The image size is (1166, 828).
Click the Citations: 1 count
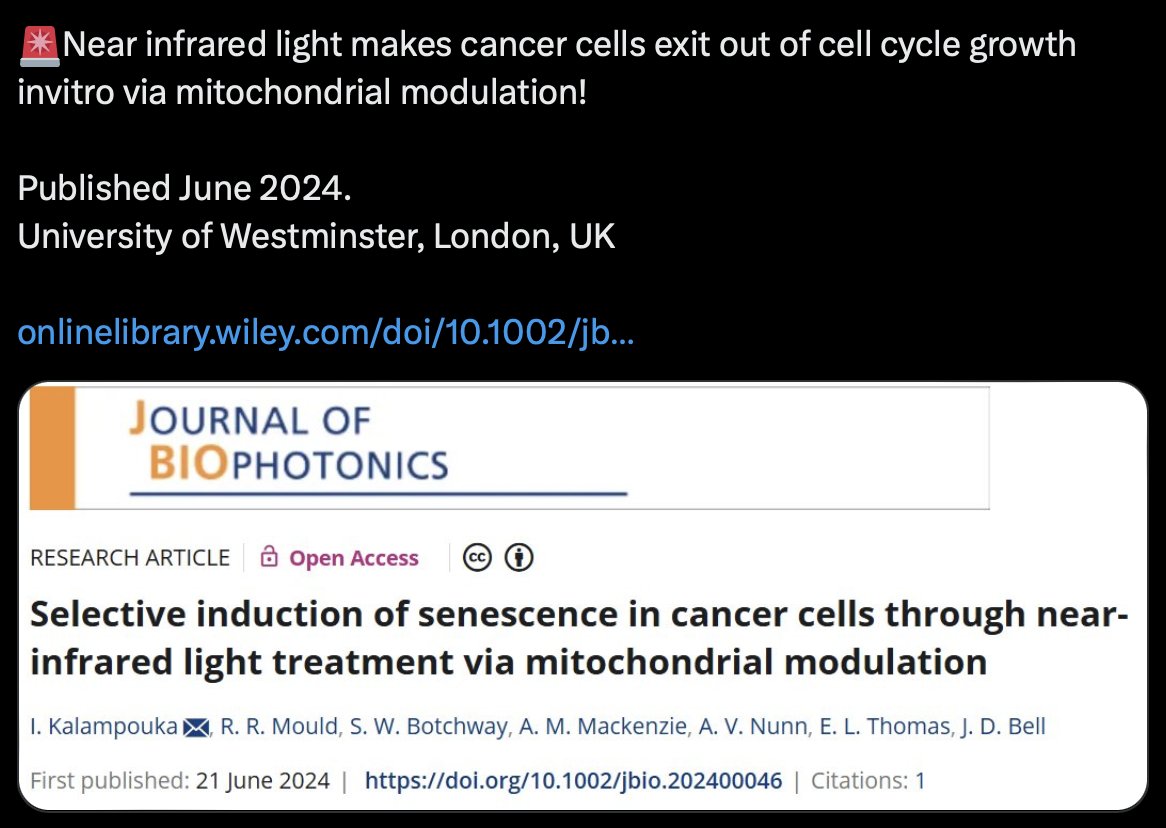[868, 781]
